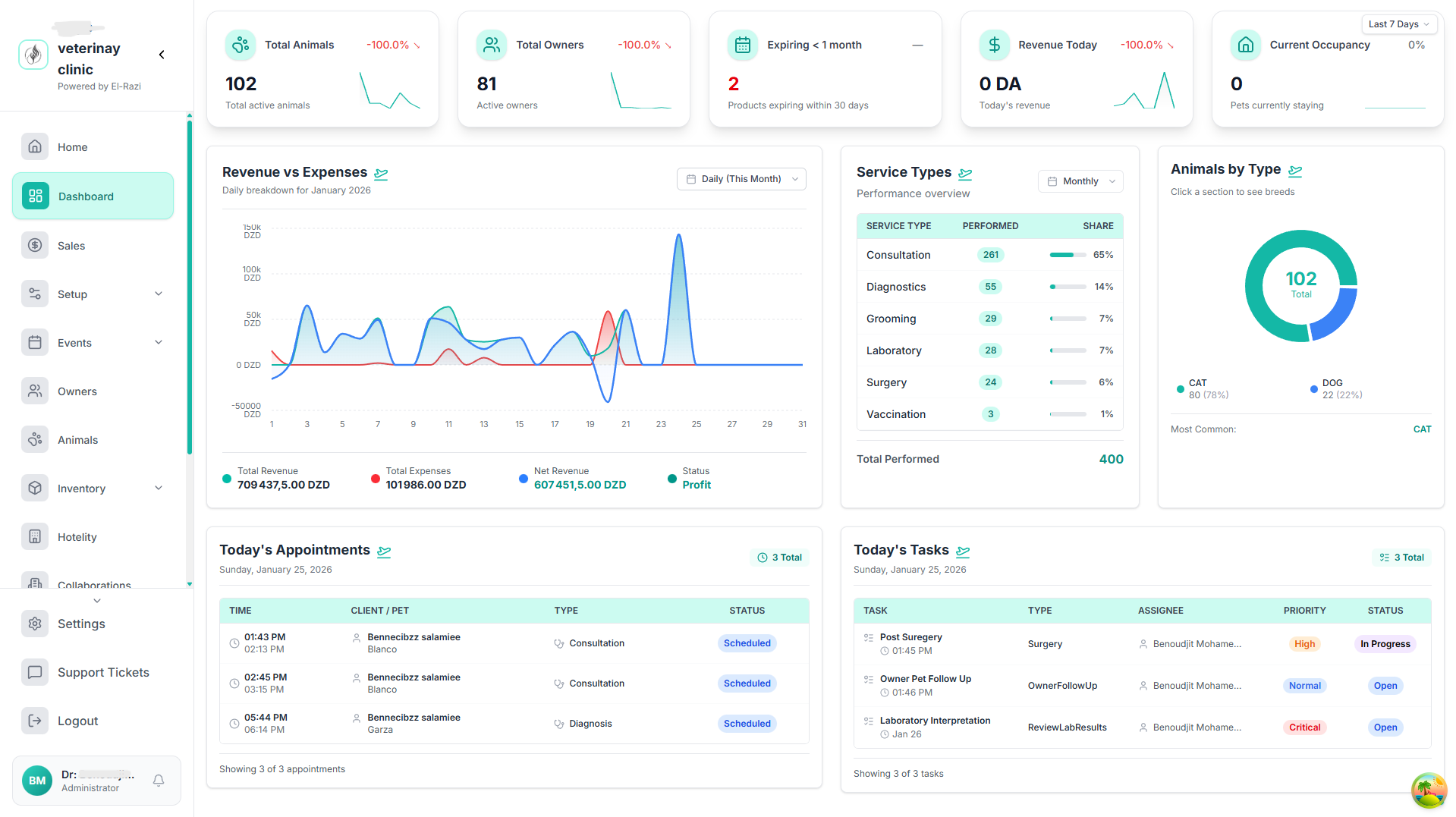The height and width of the screenshot is (817, 1456).
Task: Select Dashboard in the sidebar
Action: 93,196
